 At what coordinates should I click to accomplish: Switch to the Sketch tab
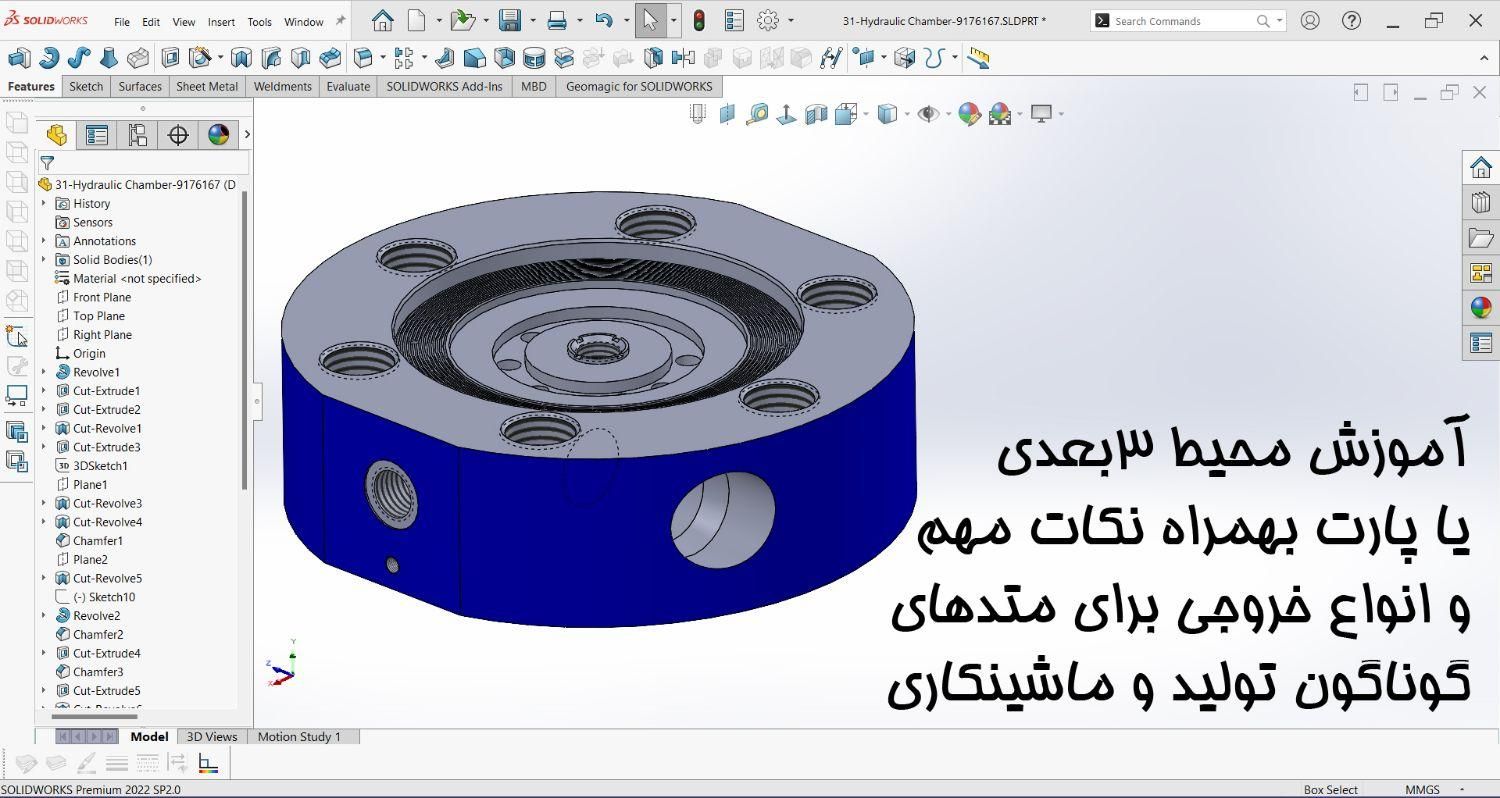(x=86, y=86)
